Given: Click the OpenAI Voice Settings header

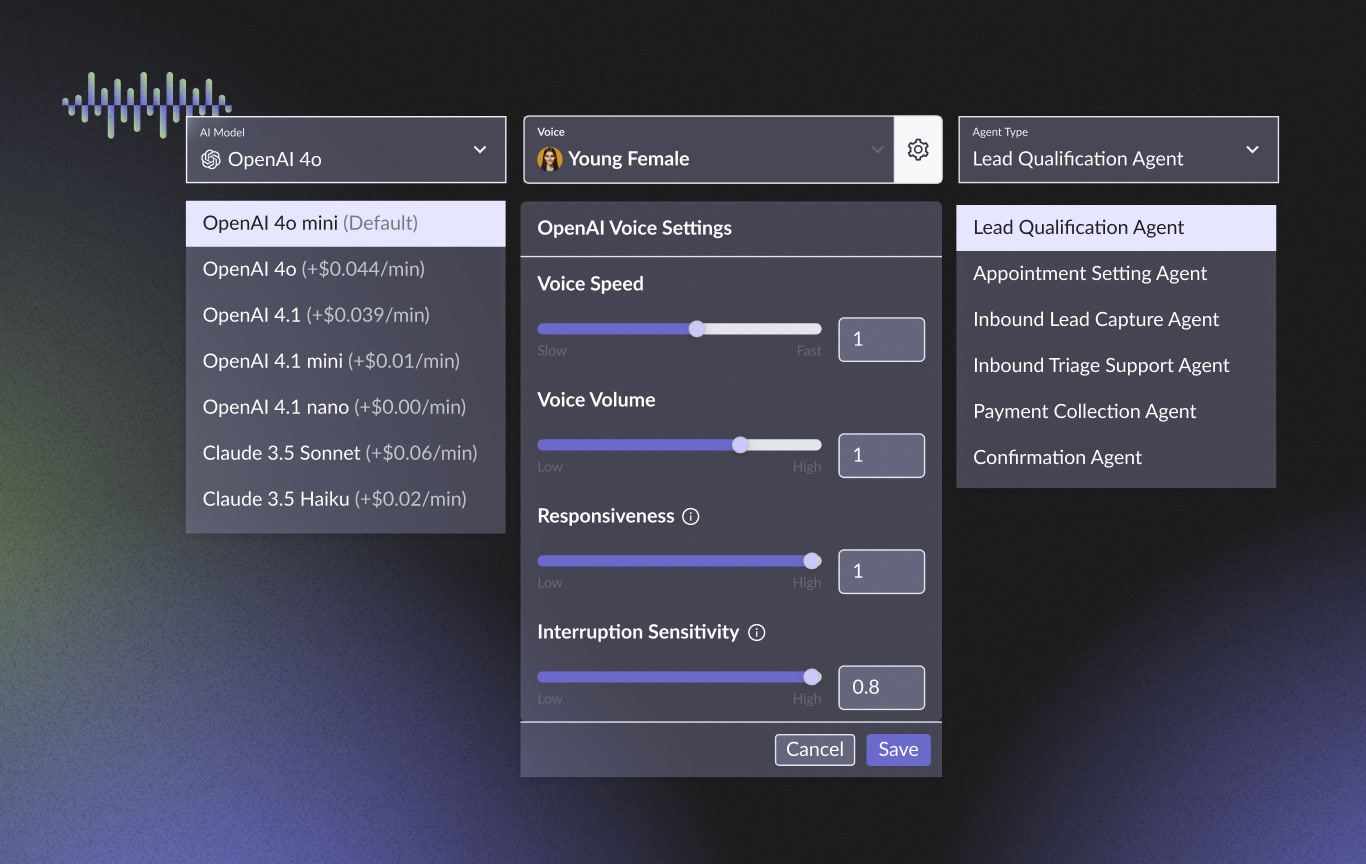Looking at the screenshot, I should tap(635, 229).
